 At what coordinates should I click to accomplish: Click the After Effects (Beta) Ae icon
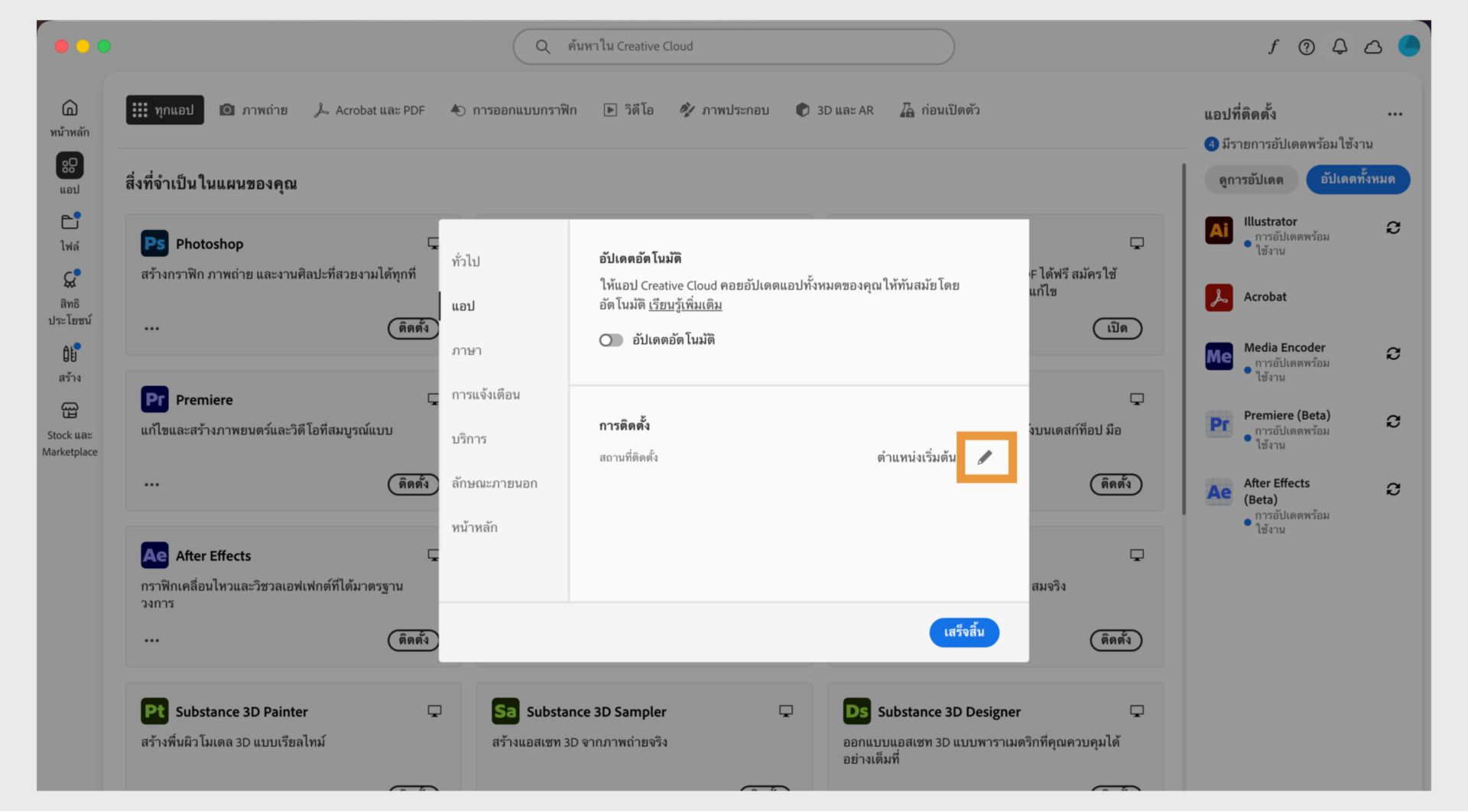pyautogui.click(x=1219, y=492)
